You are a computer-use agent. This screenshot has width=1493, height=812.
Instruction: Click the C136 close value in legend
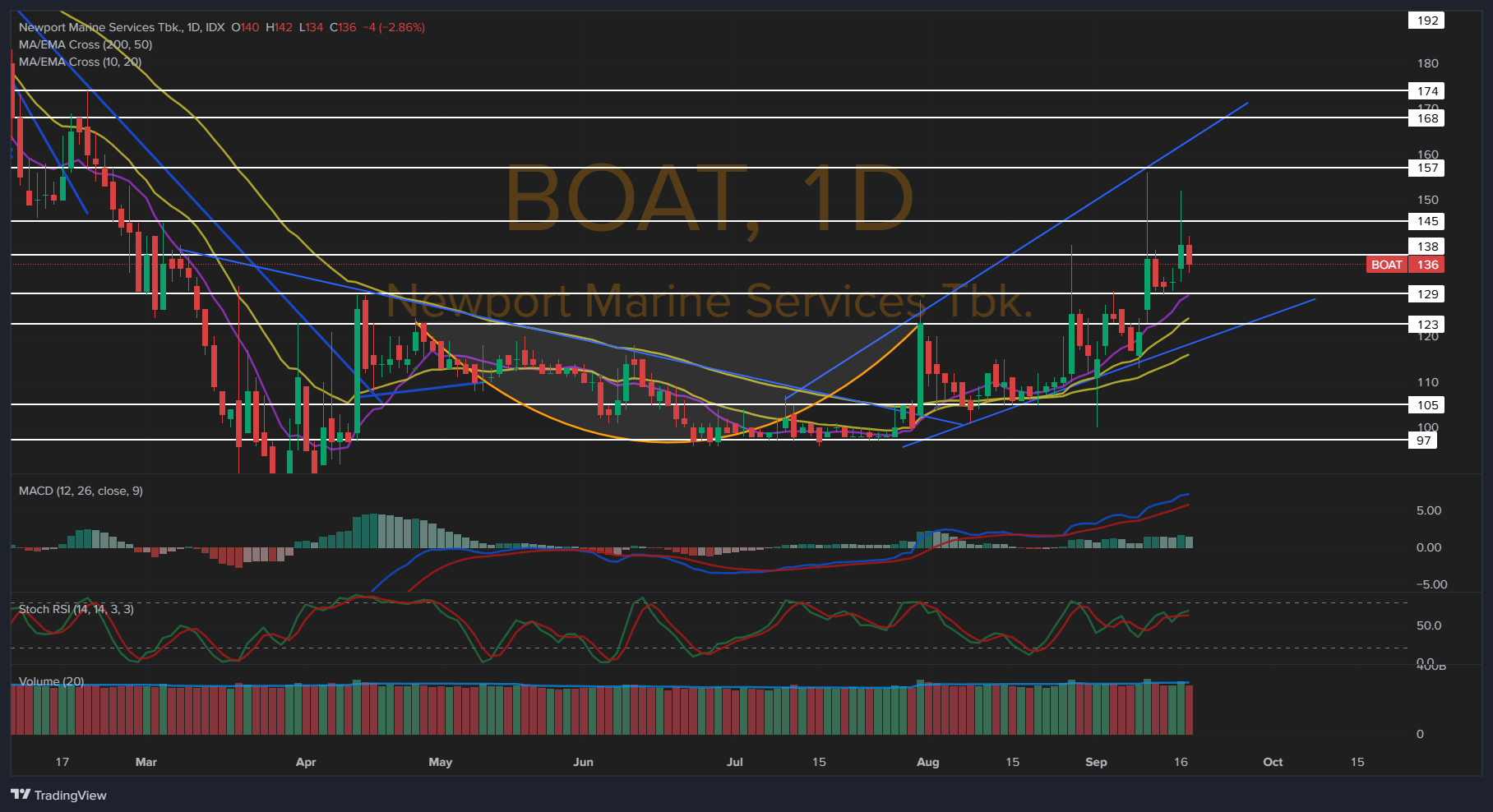tap(343, 27)
